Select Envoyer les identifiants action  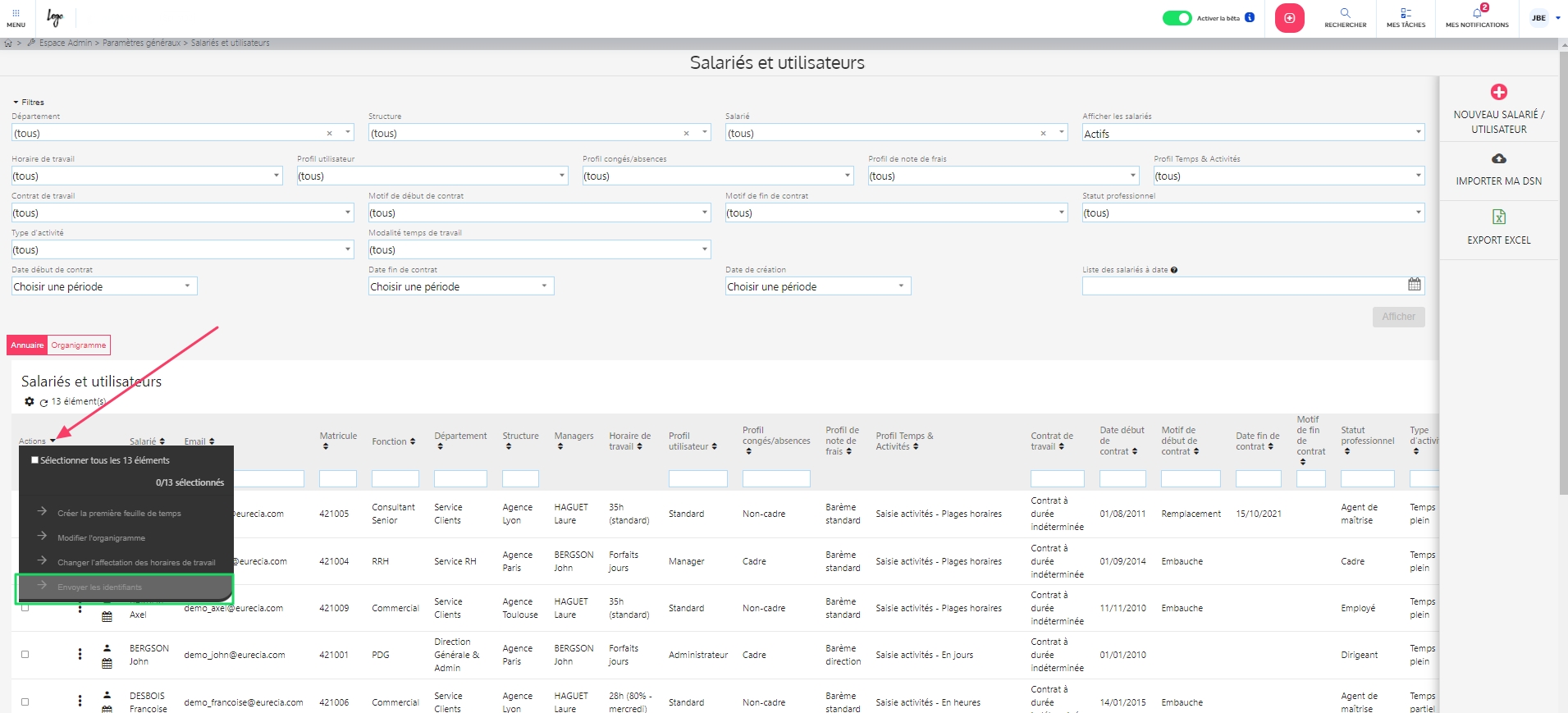coord(125,587)
